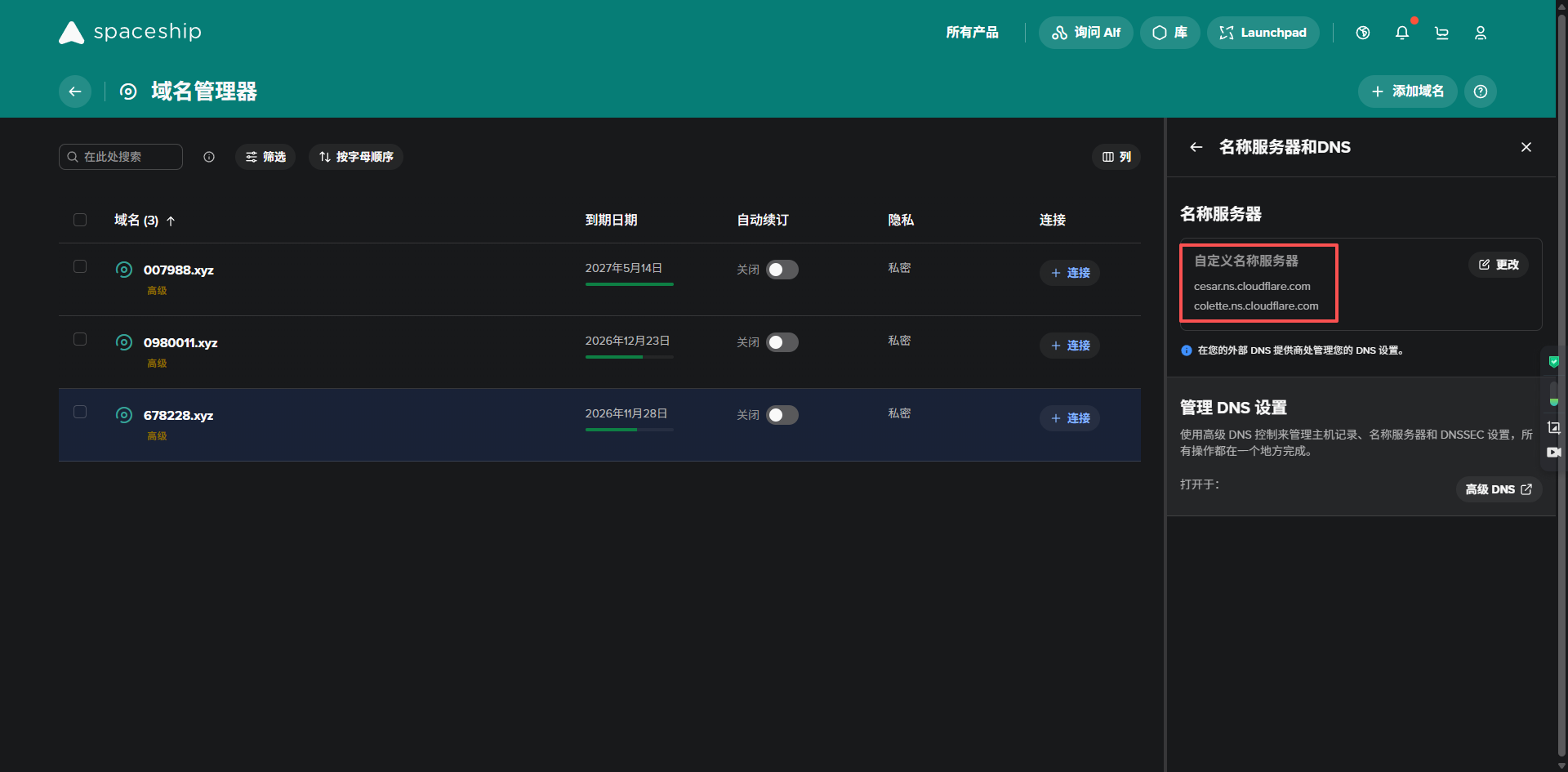Click colette.ns.cloudflare.com nameserver
The height and width of the screenshot is (772, 1568).
point(1256,306)
